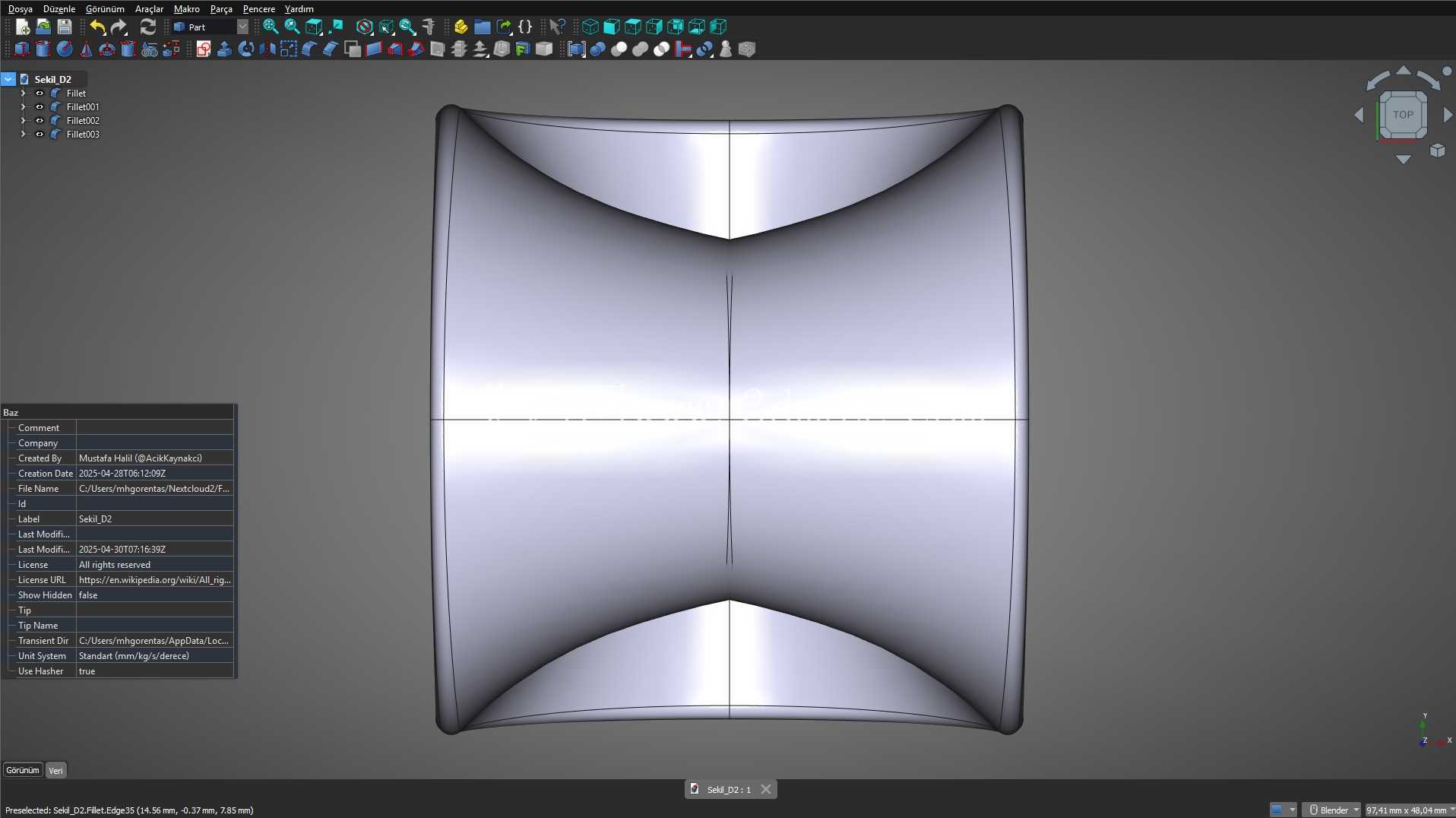Viewport: 1456px width, 818px height.
Task: Open the Yardım menu
Action: [299, 9]
